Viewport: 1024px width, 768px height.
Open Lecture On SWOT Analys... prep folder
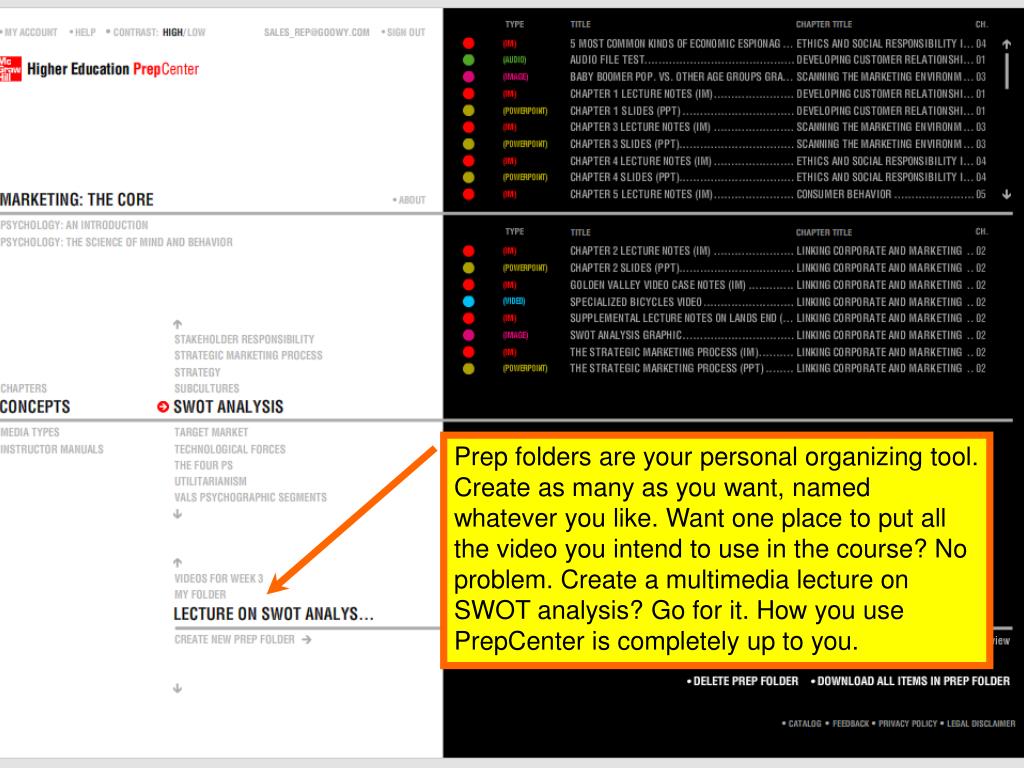tap(274, 614)
